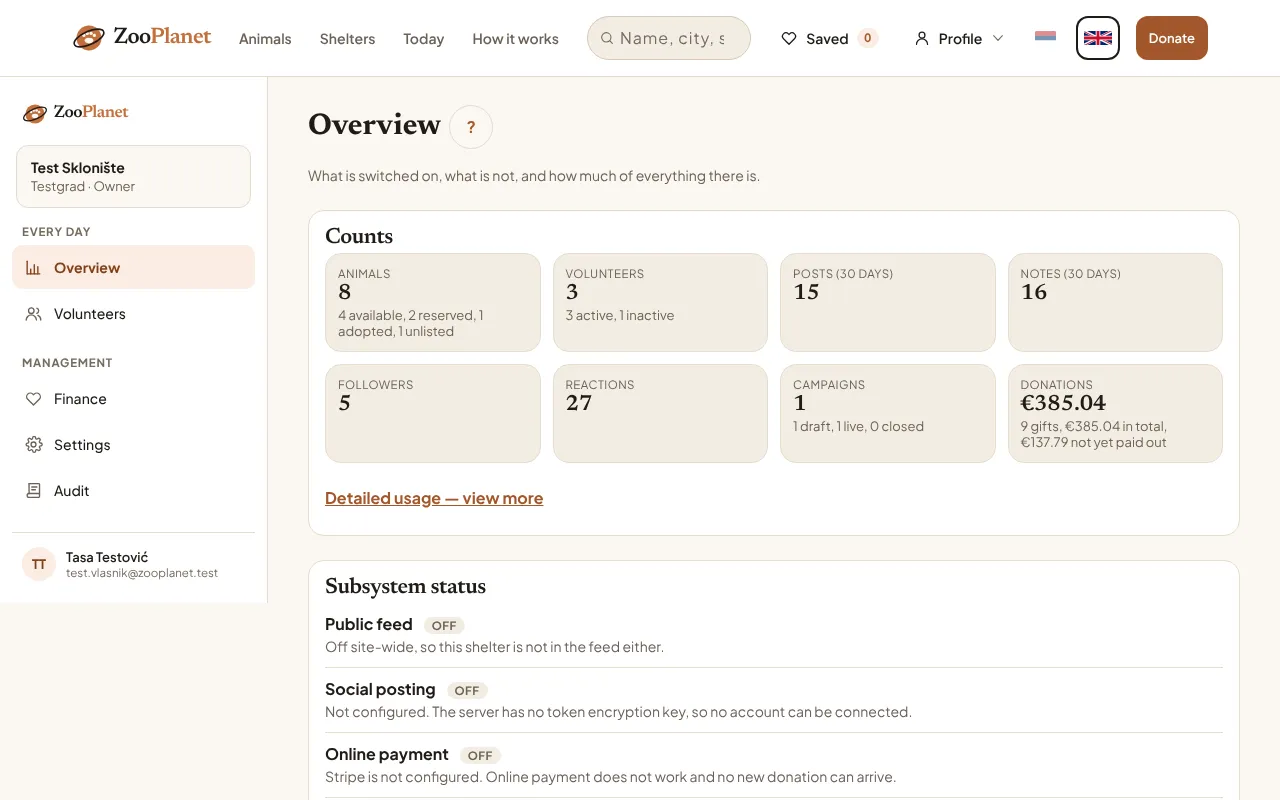Click the TT user avatar
Screen dimensions: 1280x800
(x=39, y=564)
